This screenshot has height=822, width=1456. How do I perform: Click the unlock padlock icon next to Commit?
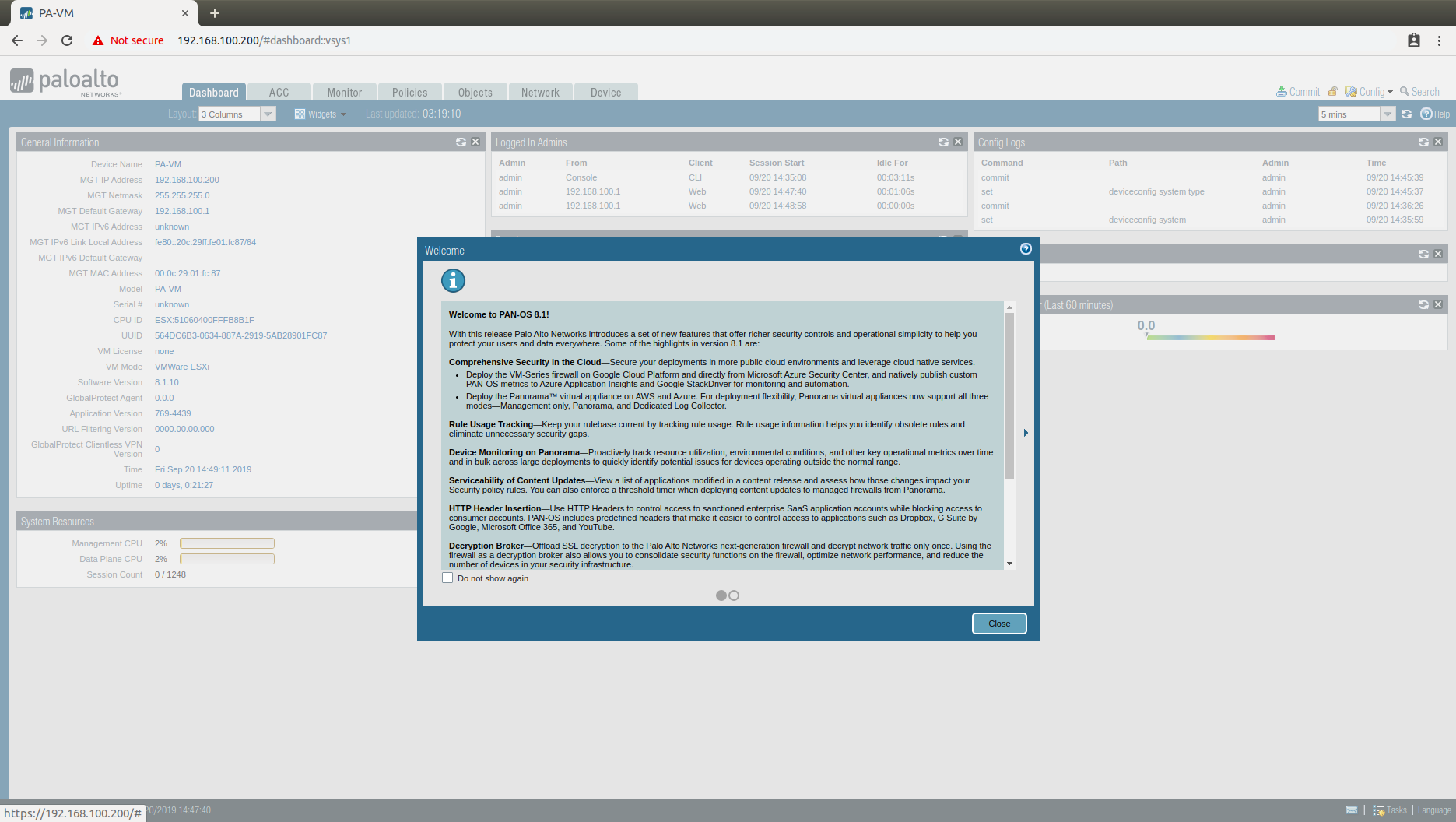tap(1332, 91)
